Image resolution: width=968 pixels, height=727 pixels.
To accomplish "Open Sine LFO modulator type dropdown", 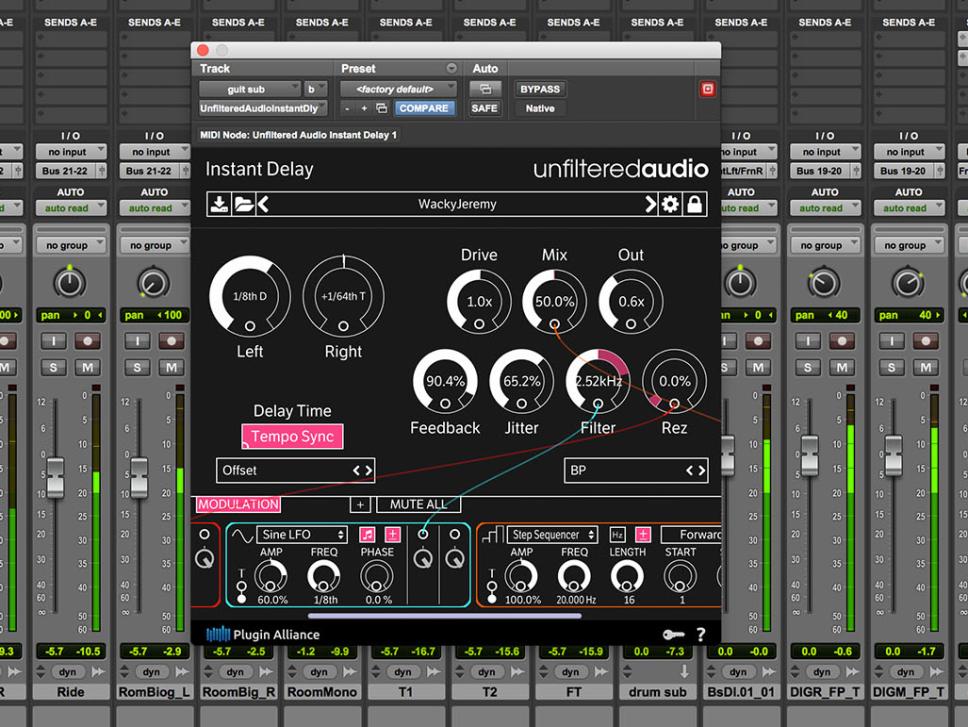I will click(302, 535).
